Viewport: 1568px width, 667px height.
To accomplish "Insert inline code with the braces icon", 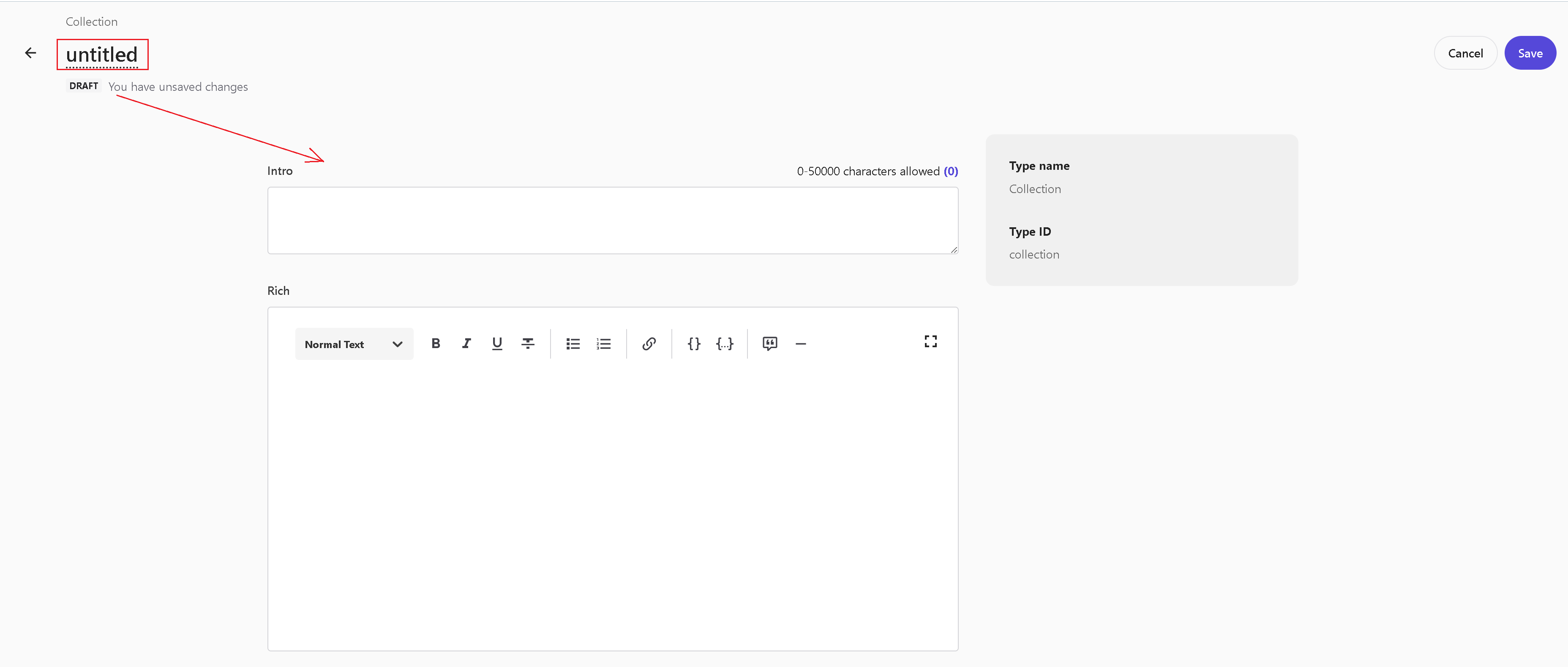I will click(x=694, y=344).
